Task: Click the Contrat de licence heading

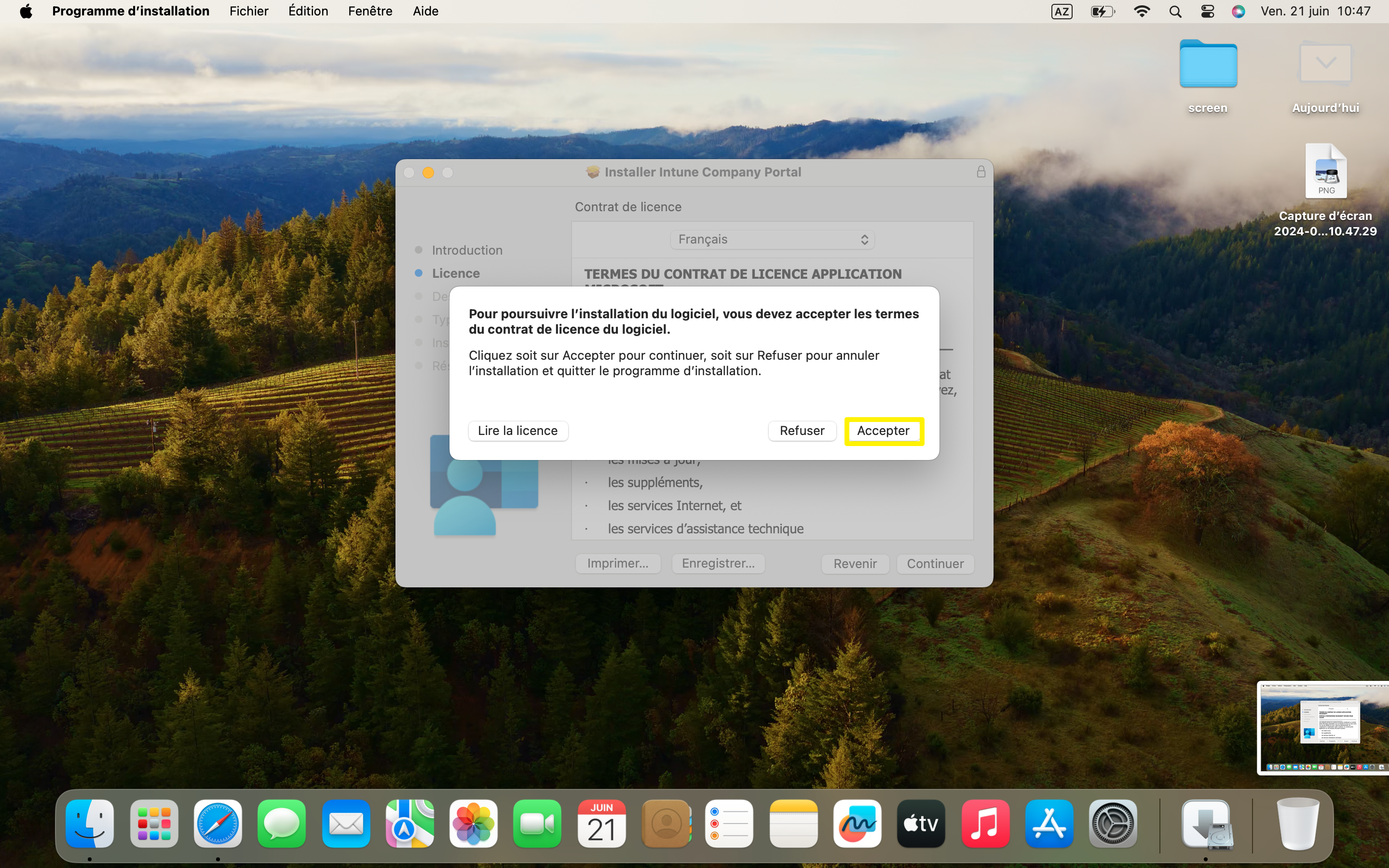Action: [628, 207]
